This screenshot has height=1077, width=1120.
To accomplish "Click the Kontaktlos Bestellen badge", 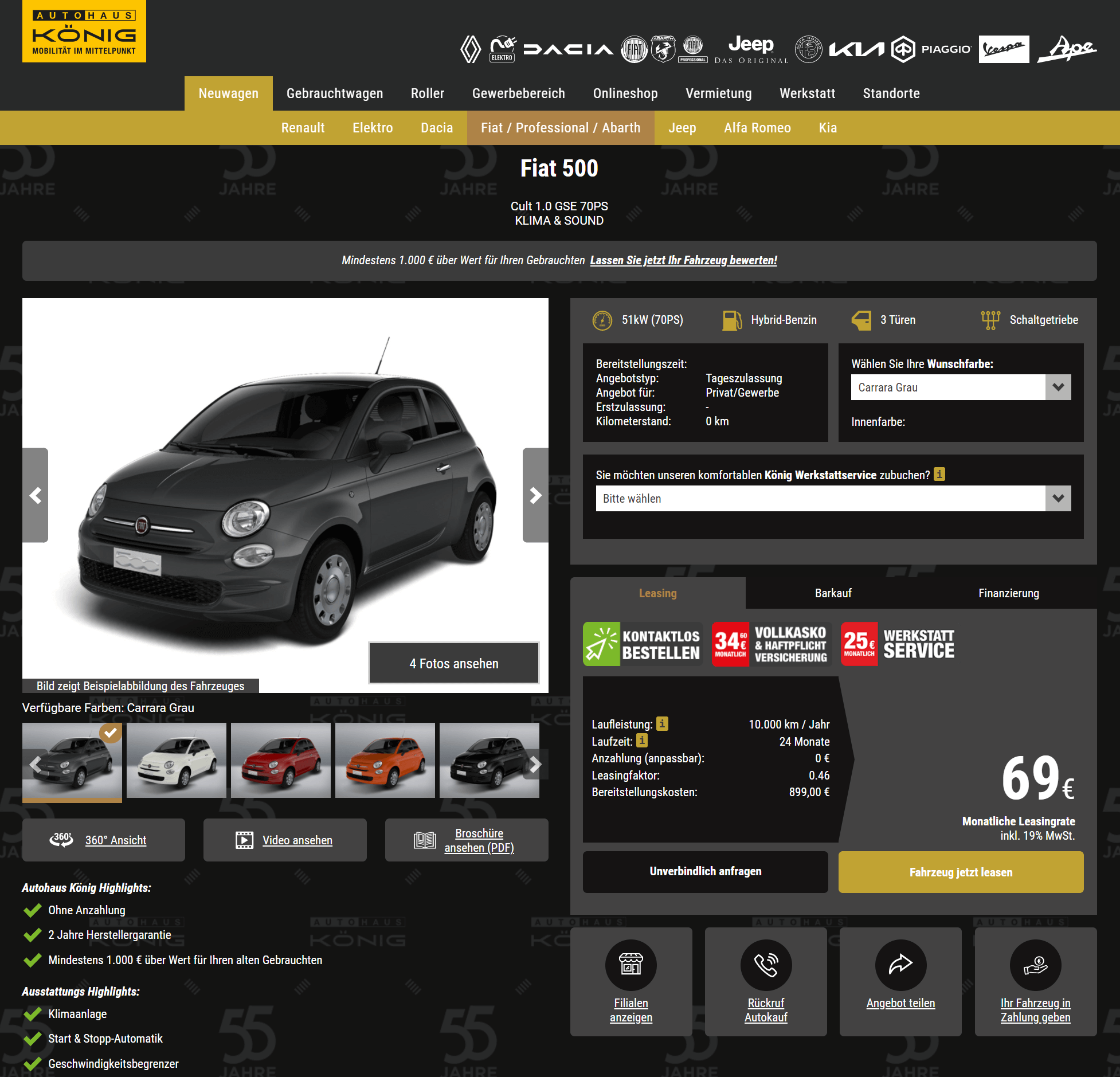I will (x=643, y=644).
